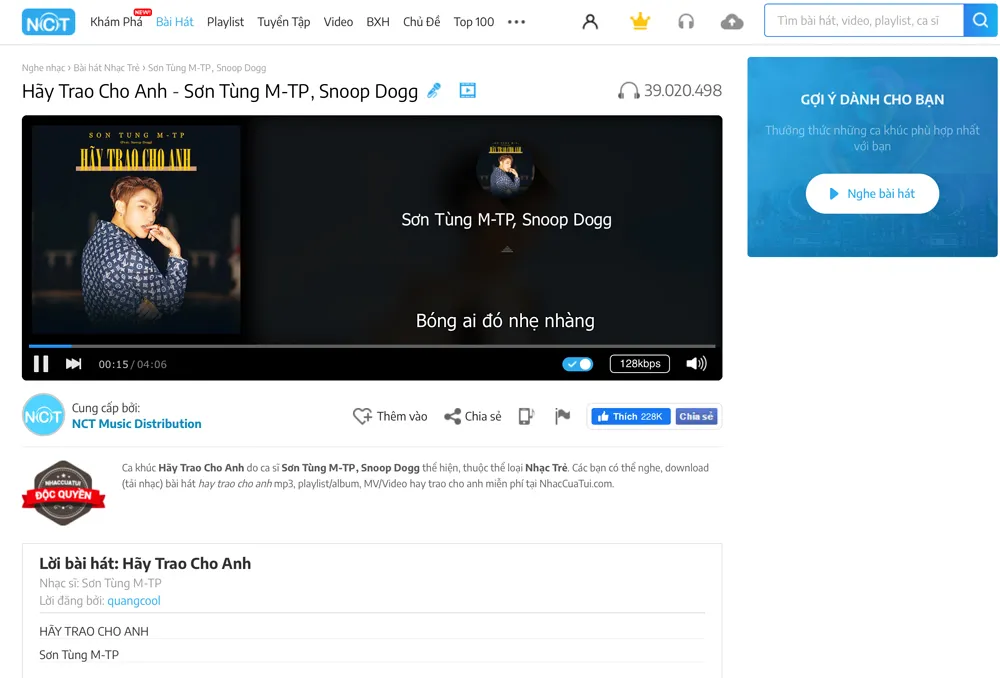The width and height of the screenshot is (1000, 678).
Task: Report song with flag icon
Action: pyautogui.click(x=562, y=416)
